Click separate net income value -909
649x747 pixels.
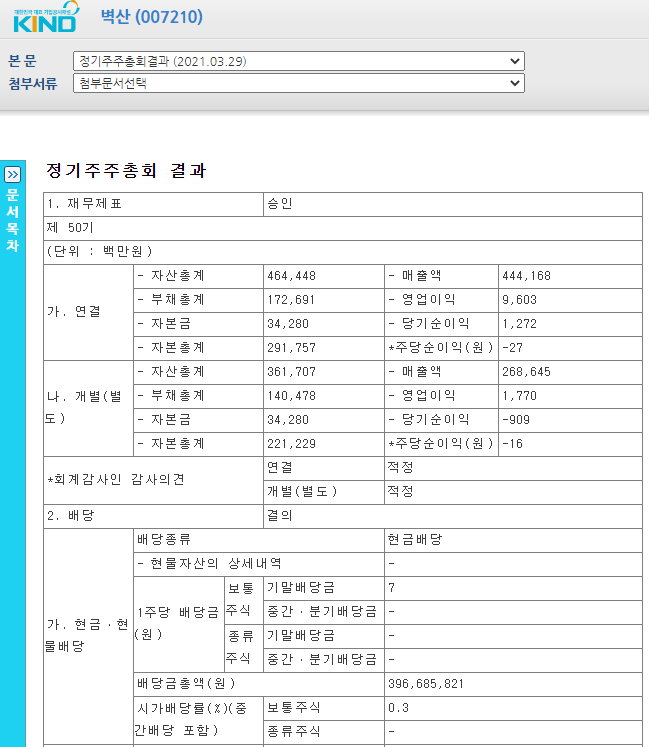click(x=516, y=420)
